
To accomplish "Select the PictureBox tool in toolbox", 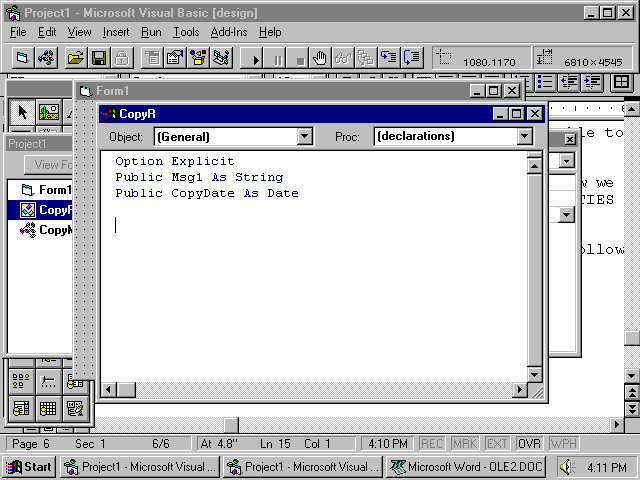I will [48, 112].
